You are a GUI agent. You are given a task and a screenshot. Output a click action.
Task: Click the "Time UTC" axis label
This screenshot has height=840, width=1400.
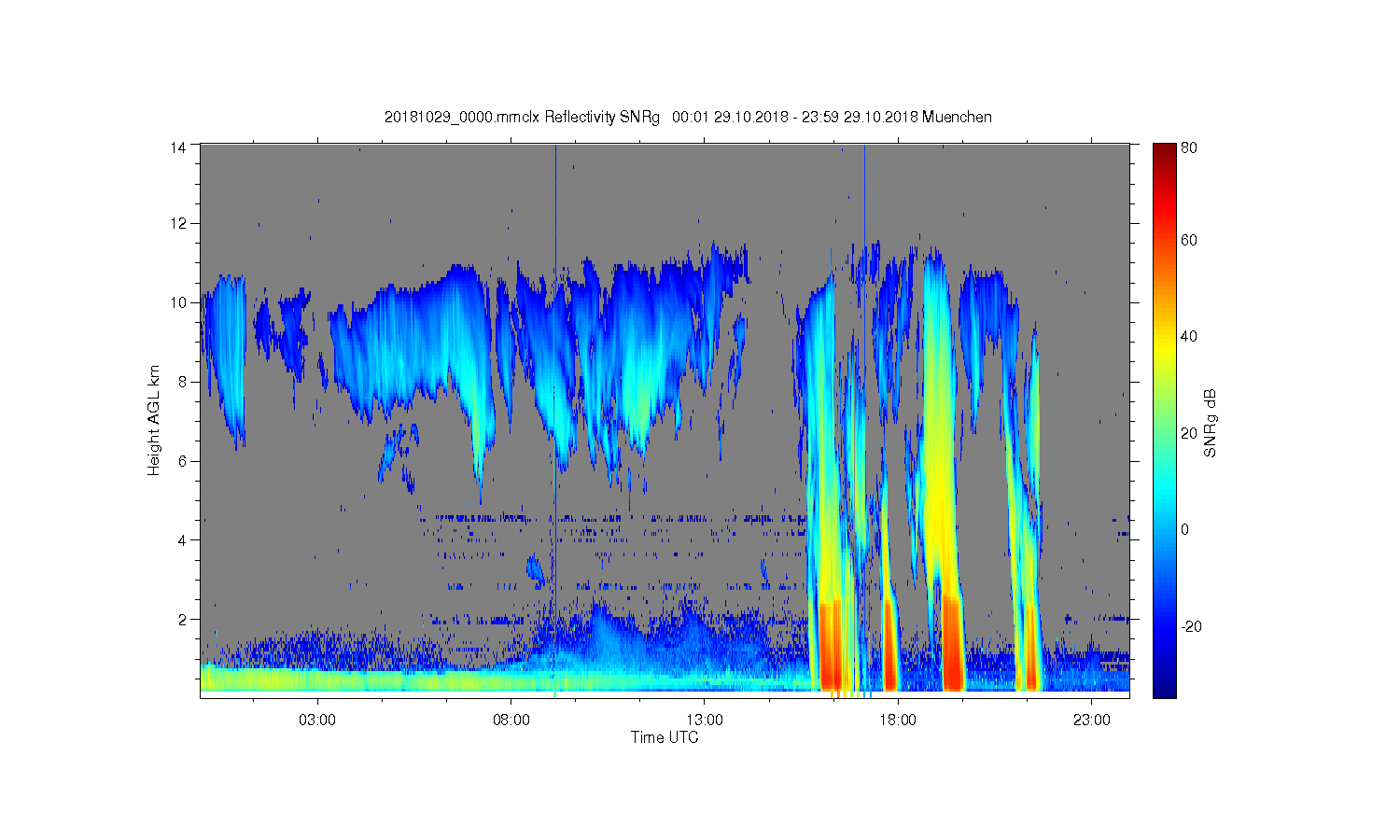665,737
